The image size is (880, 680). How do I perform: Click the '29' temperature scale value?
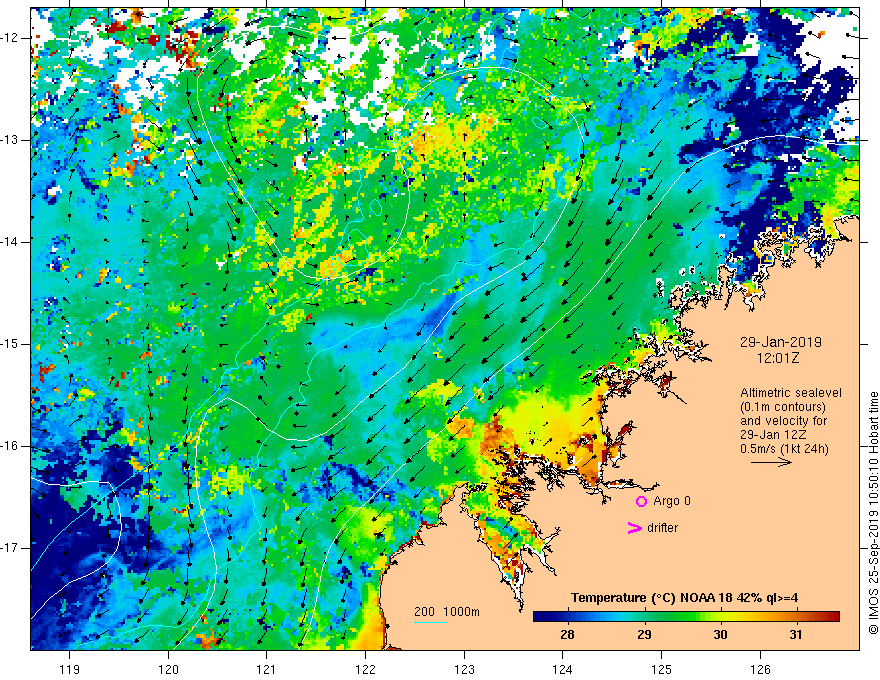pos(644,635)
